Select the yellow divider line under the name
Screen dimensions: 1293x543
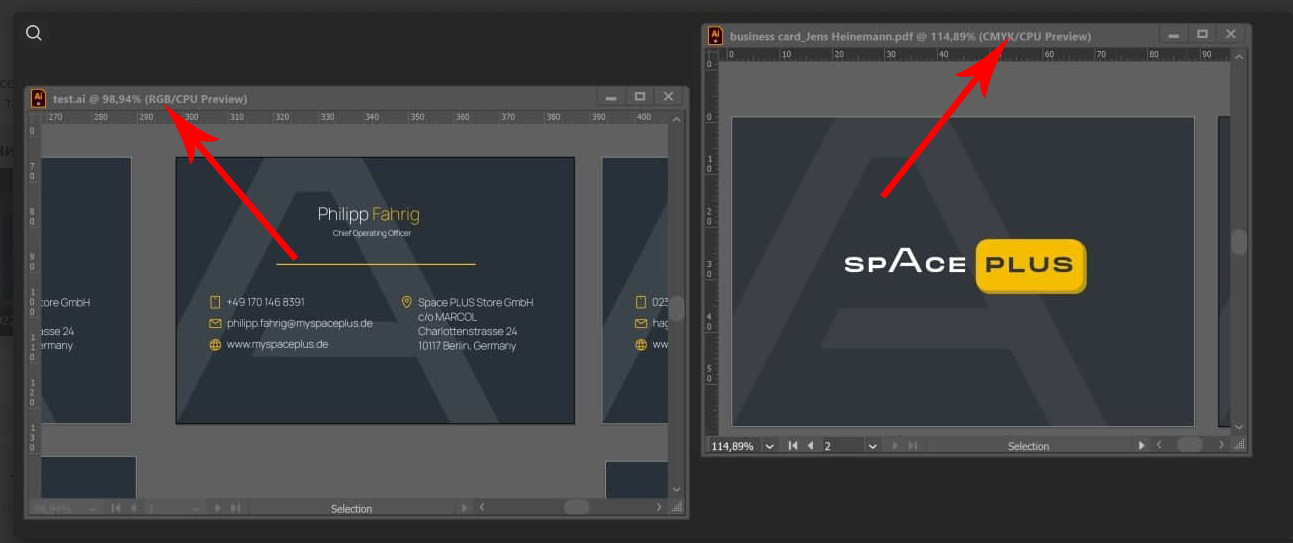376,264
